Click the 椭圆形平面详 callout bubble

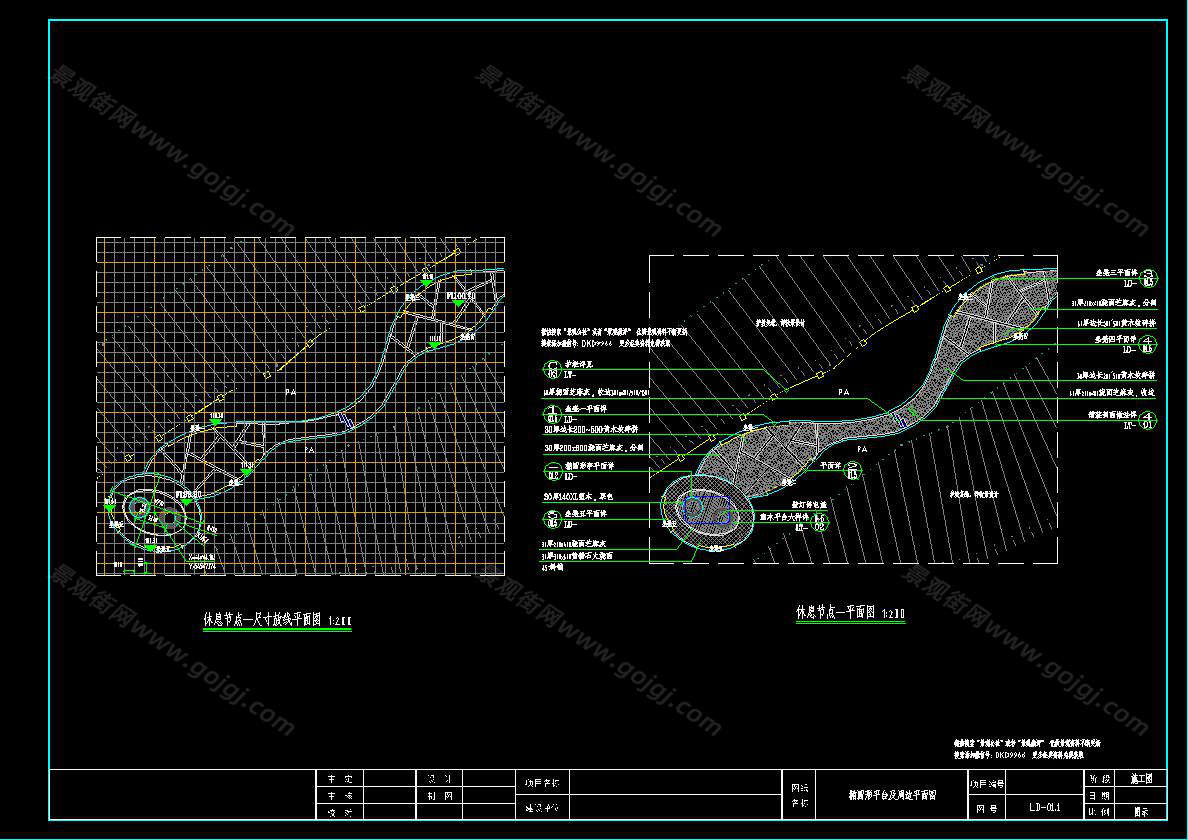[x=550, y=471]
